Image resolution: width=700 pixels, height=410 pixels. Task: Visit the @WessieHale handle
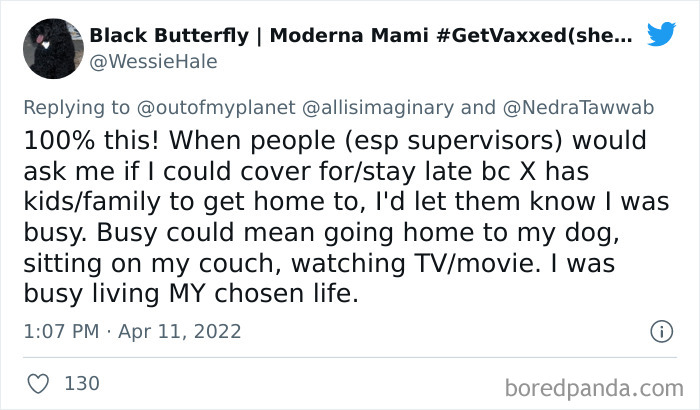[152, 62]
